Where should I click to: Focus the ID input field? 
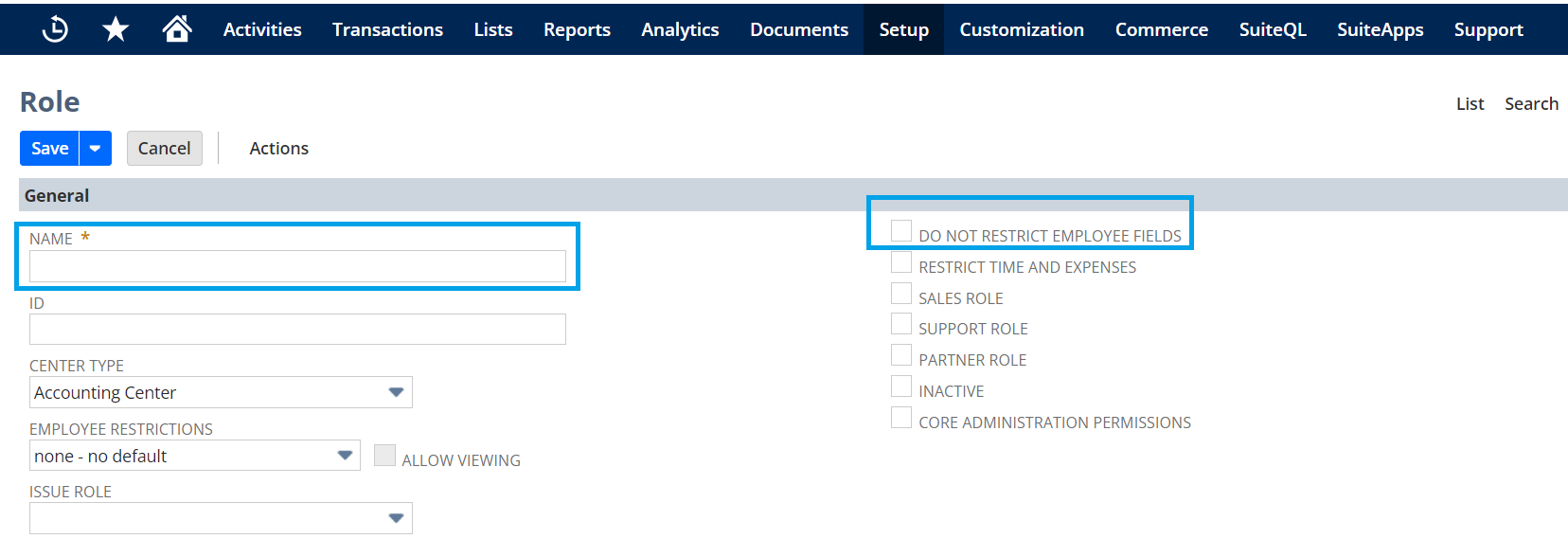tap(297, 329)
